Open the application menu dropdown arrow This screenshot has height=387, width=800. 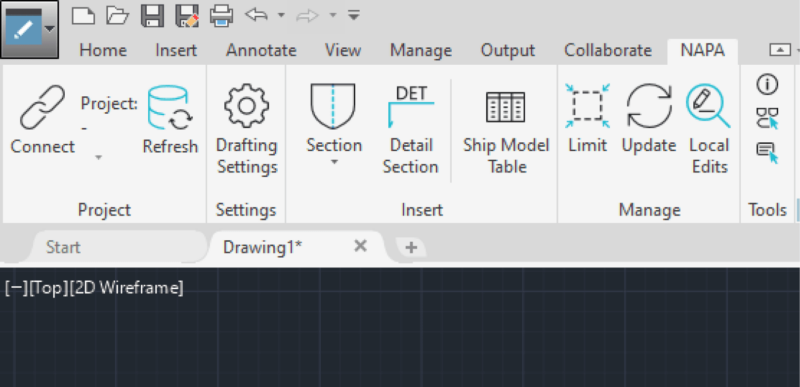pos(49,29)
